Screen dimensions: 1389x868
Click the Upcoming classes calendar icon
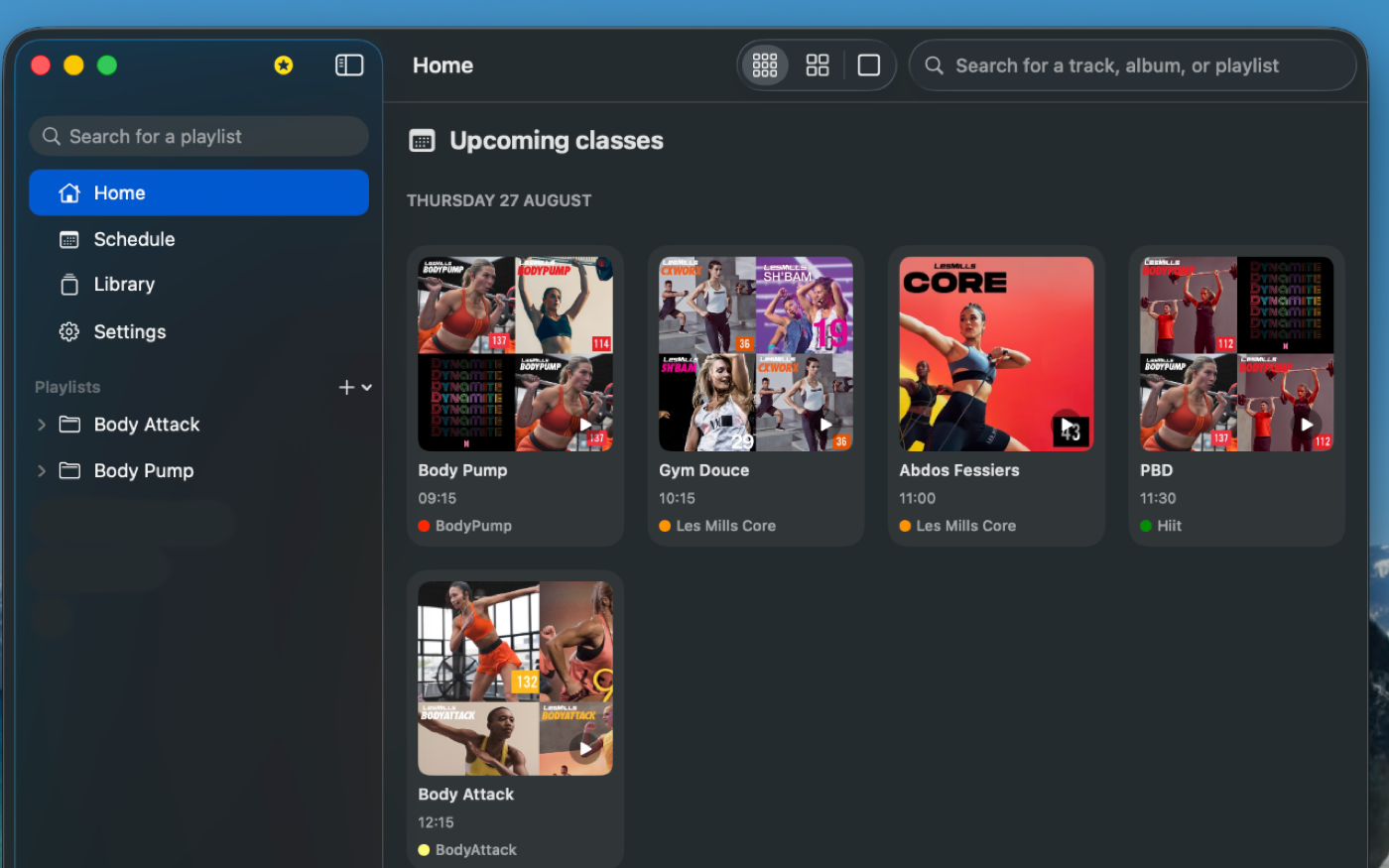(x=422, y=141)
